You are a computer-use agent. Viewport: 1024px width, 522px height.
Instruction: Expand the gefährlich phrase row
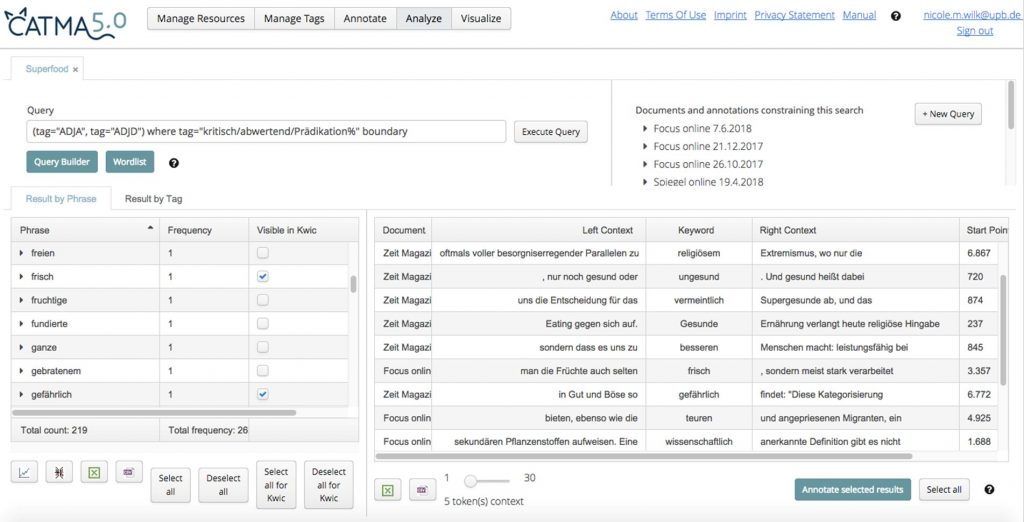22,395
